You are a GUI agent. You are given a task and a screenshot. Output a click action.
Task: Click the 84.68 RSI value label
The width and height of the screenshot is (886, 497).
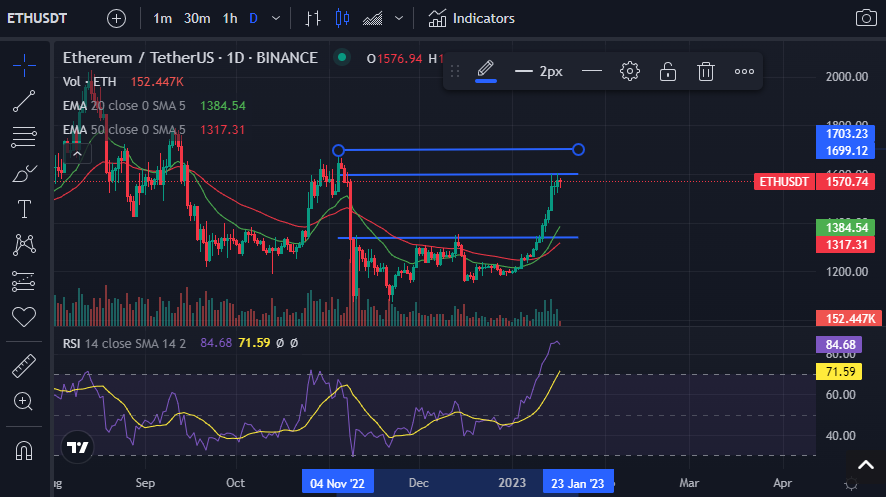coord(839,345)
